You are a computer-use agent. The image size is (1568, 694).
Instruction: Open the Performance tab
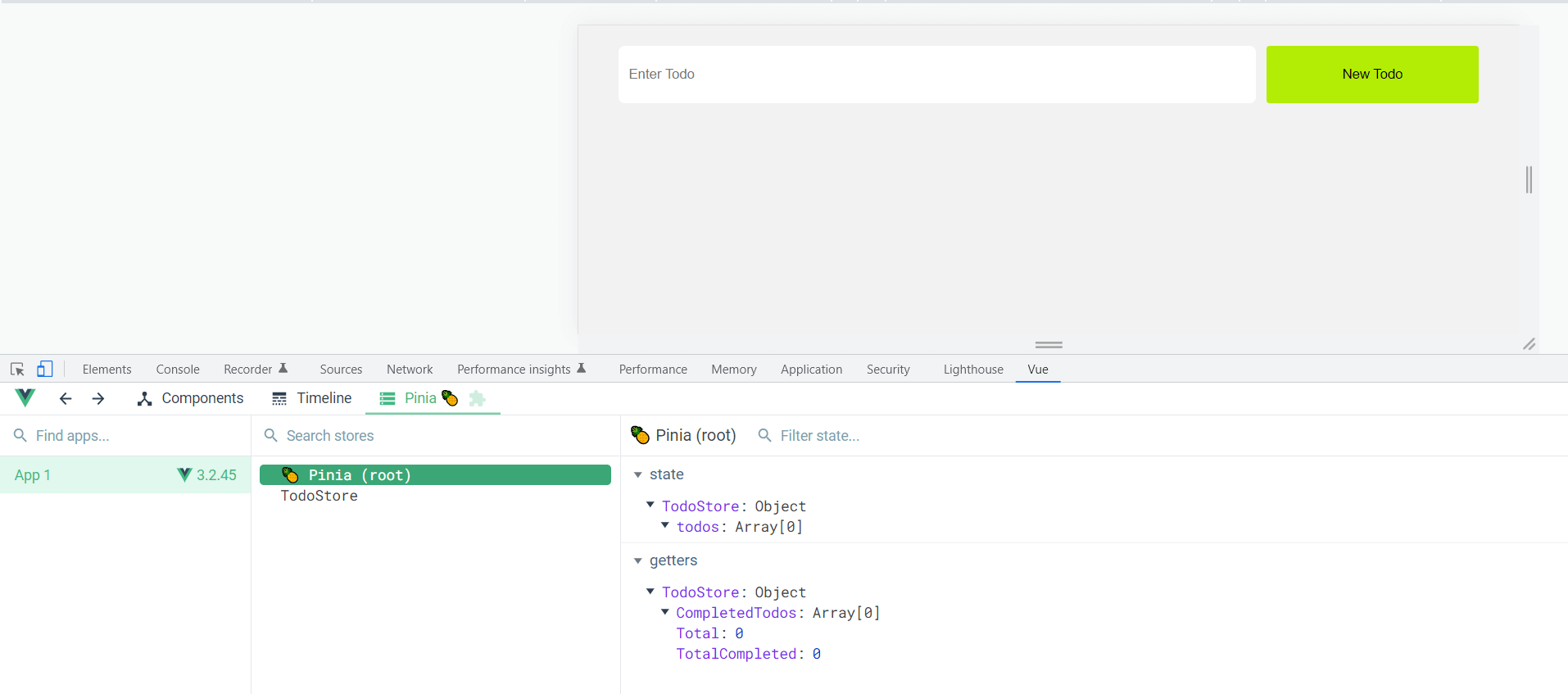click(653, 370)
